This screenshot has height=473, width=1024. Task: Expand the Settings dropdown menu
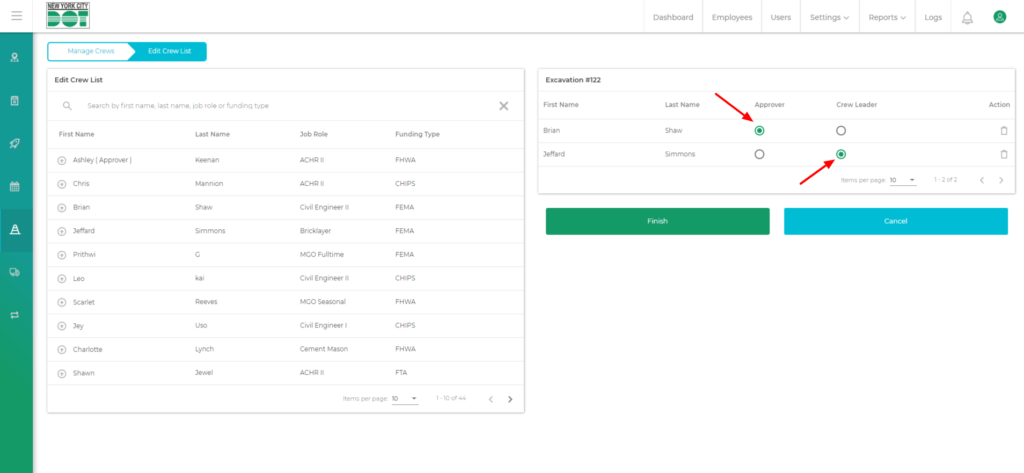(829, 17)
